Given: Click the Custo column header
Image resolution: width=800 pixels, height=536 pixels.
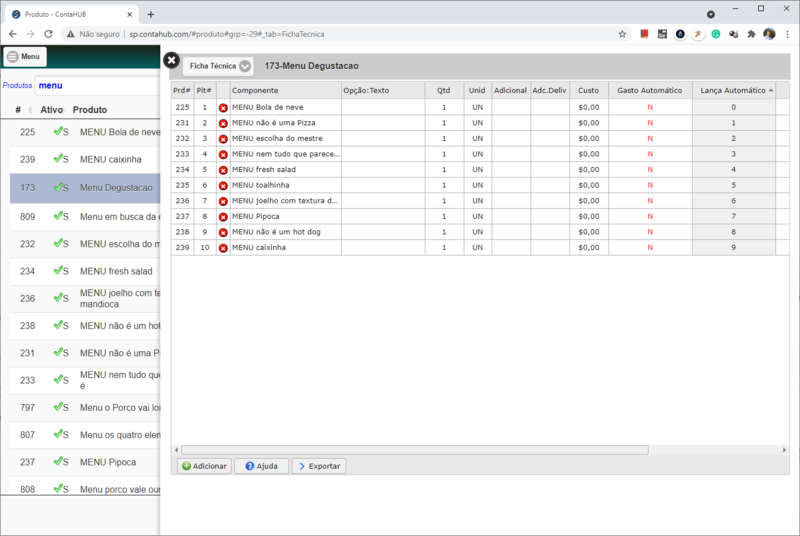Looking at the screenshot, I should [x=589, y=90].
